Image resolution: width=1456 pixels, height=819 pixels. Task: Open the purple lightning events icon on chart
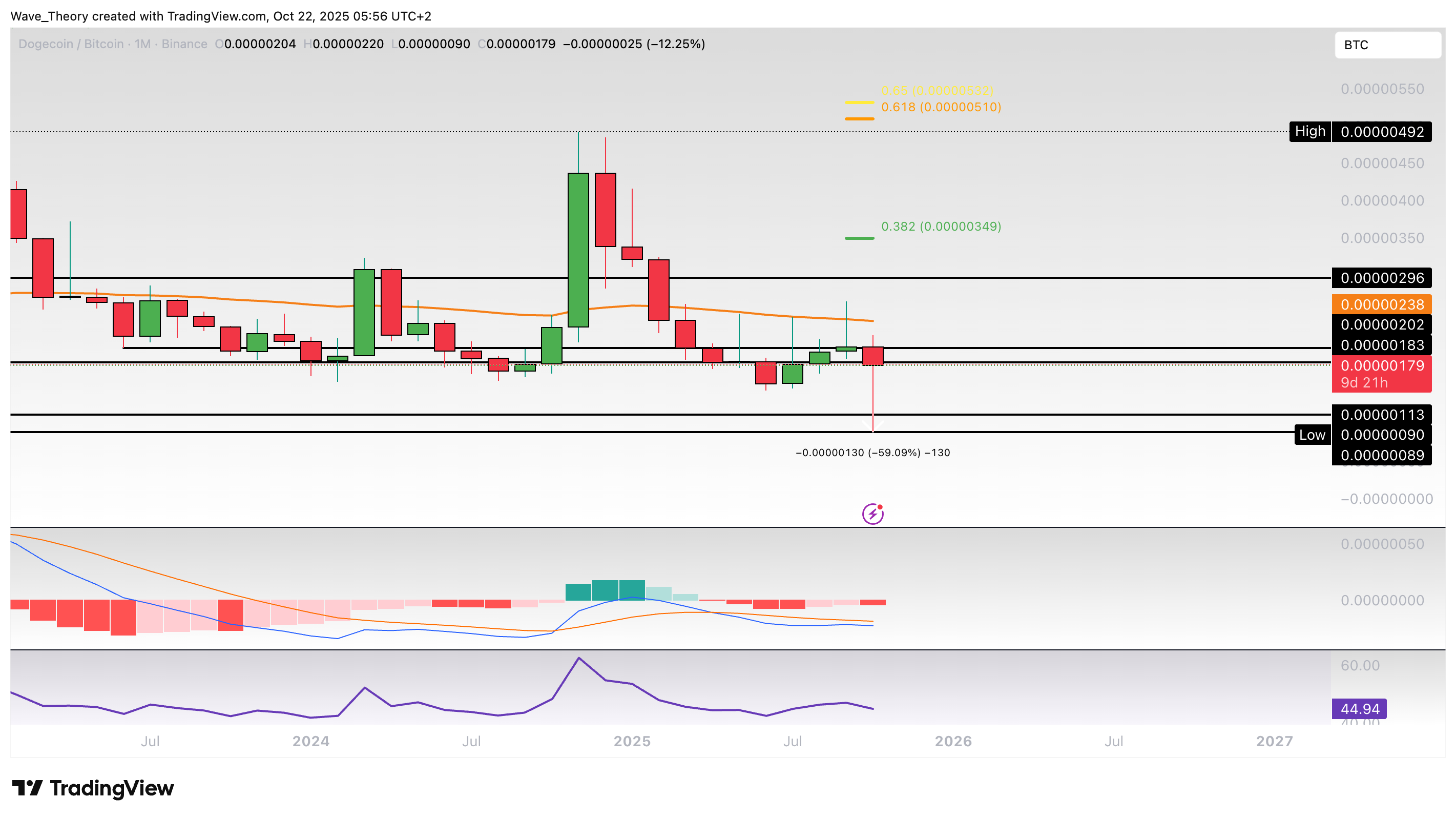click(873, 513)
